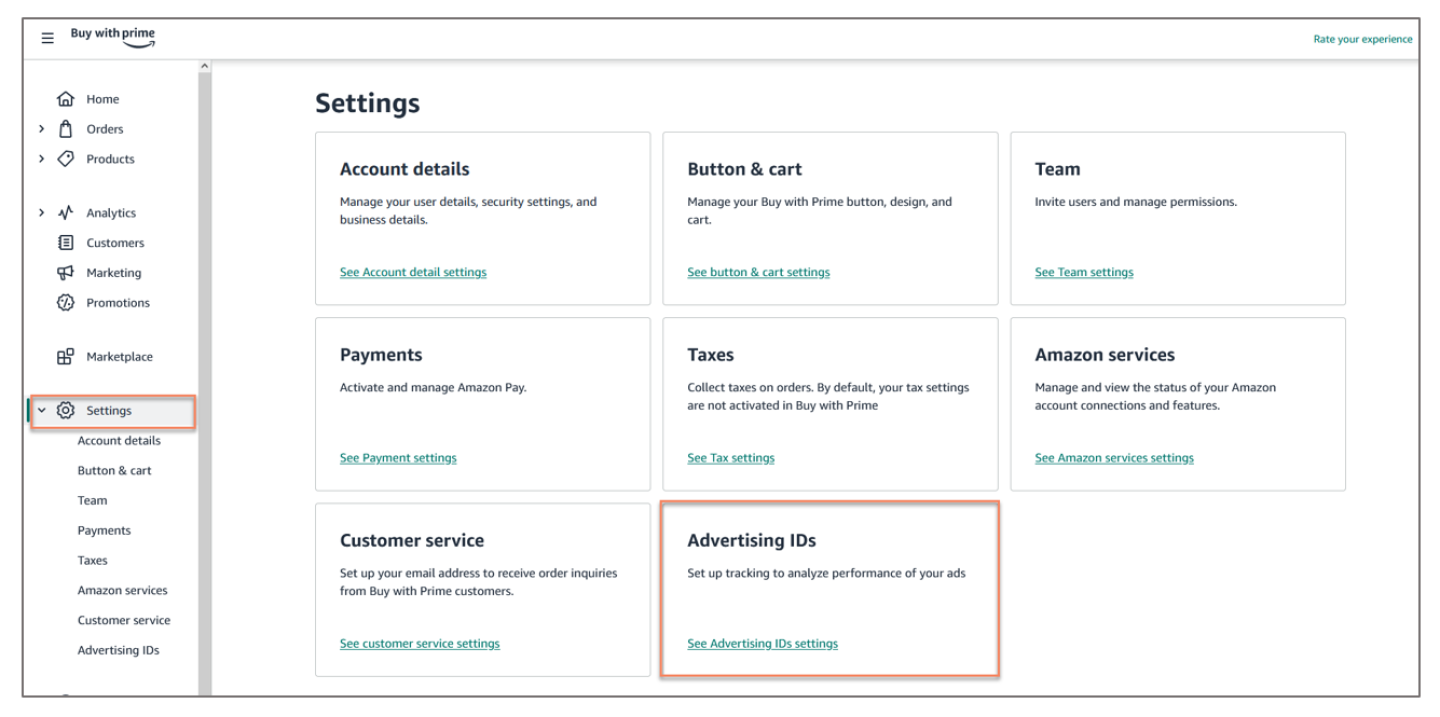Open the Rate your experience link

[x=1362, y=39]
